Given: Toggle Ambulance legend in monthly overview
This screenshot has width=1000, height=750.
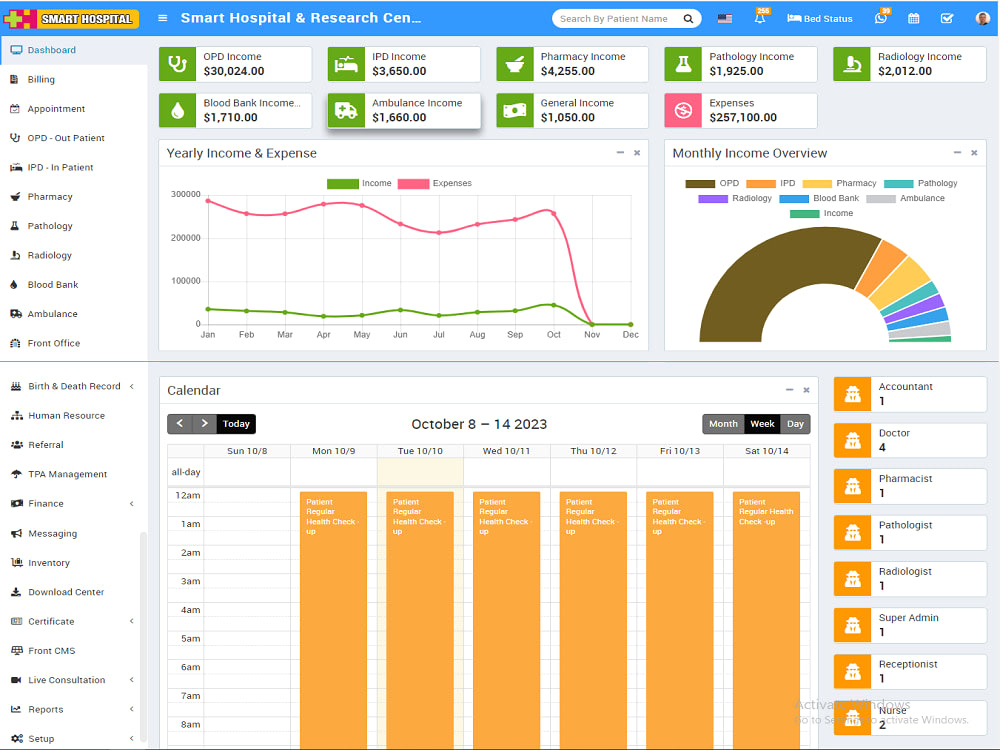Looking at the screenshot, I should pos(905,198).
